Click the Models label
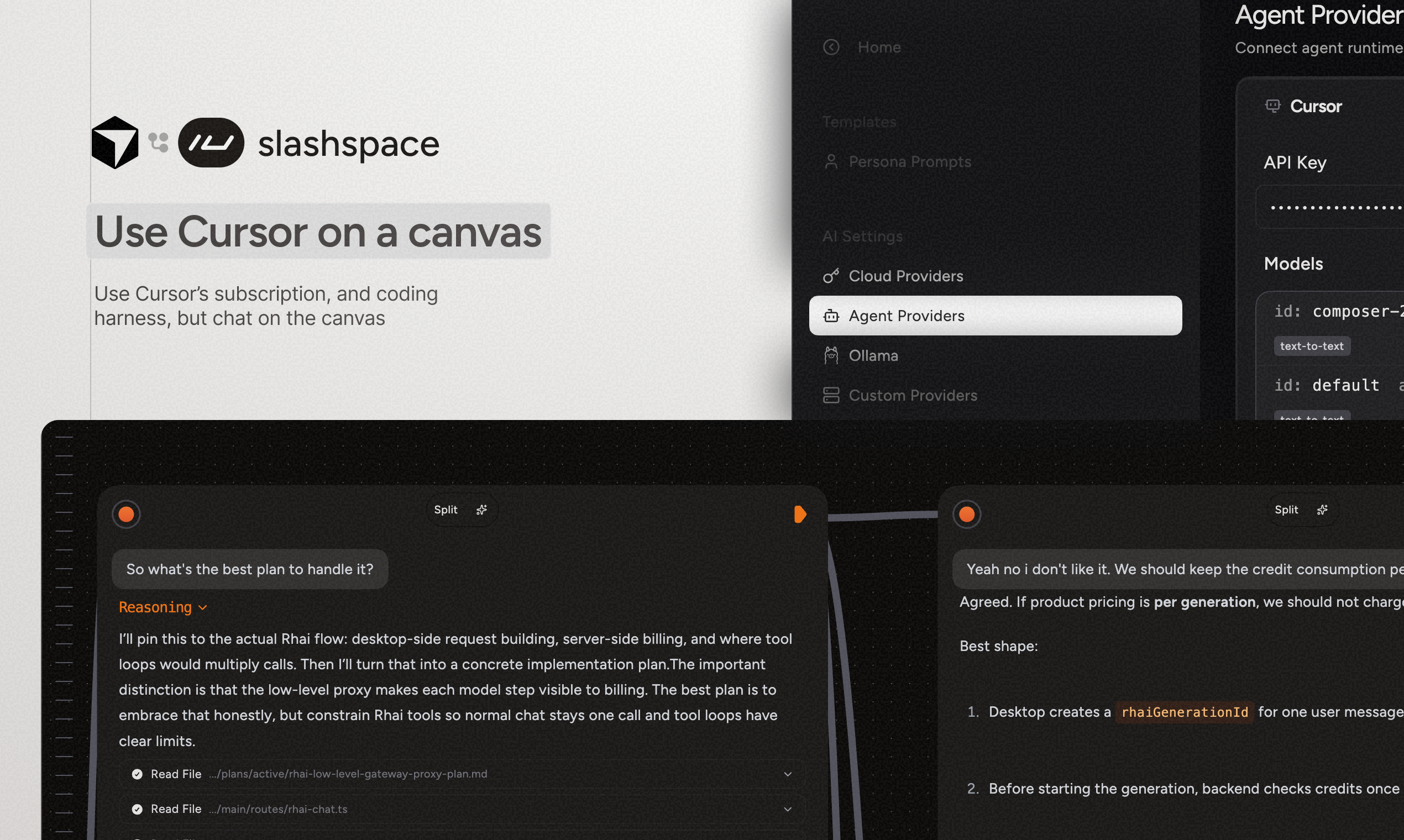The height and width of the screenshot is (840, 1404). (x=1293, y=264)
